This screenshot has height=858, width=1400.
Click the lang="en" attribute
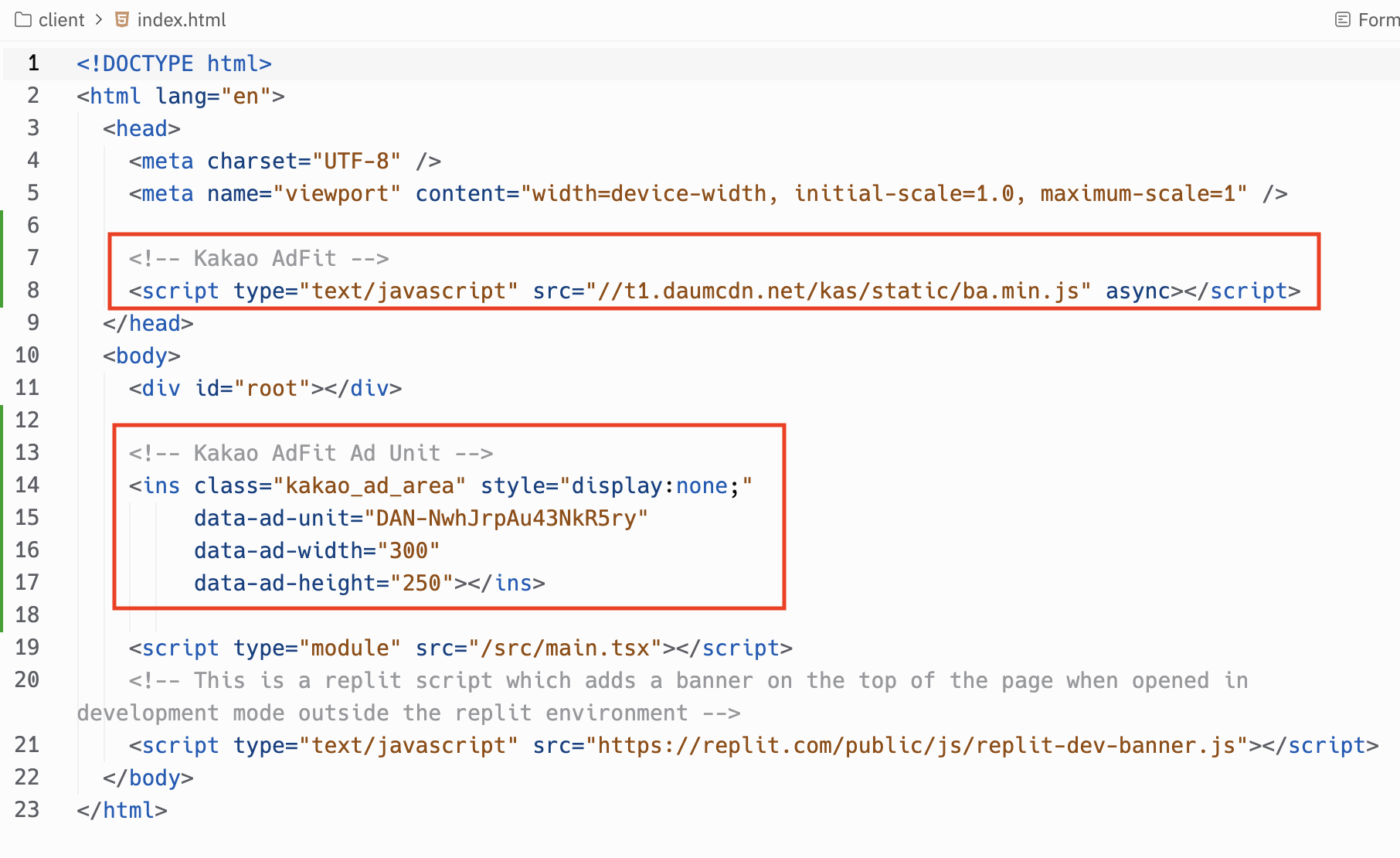click(213, 96)
